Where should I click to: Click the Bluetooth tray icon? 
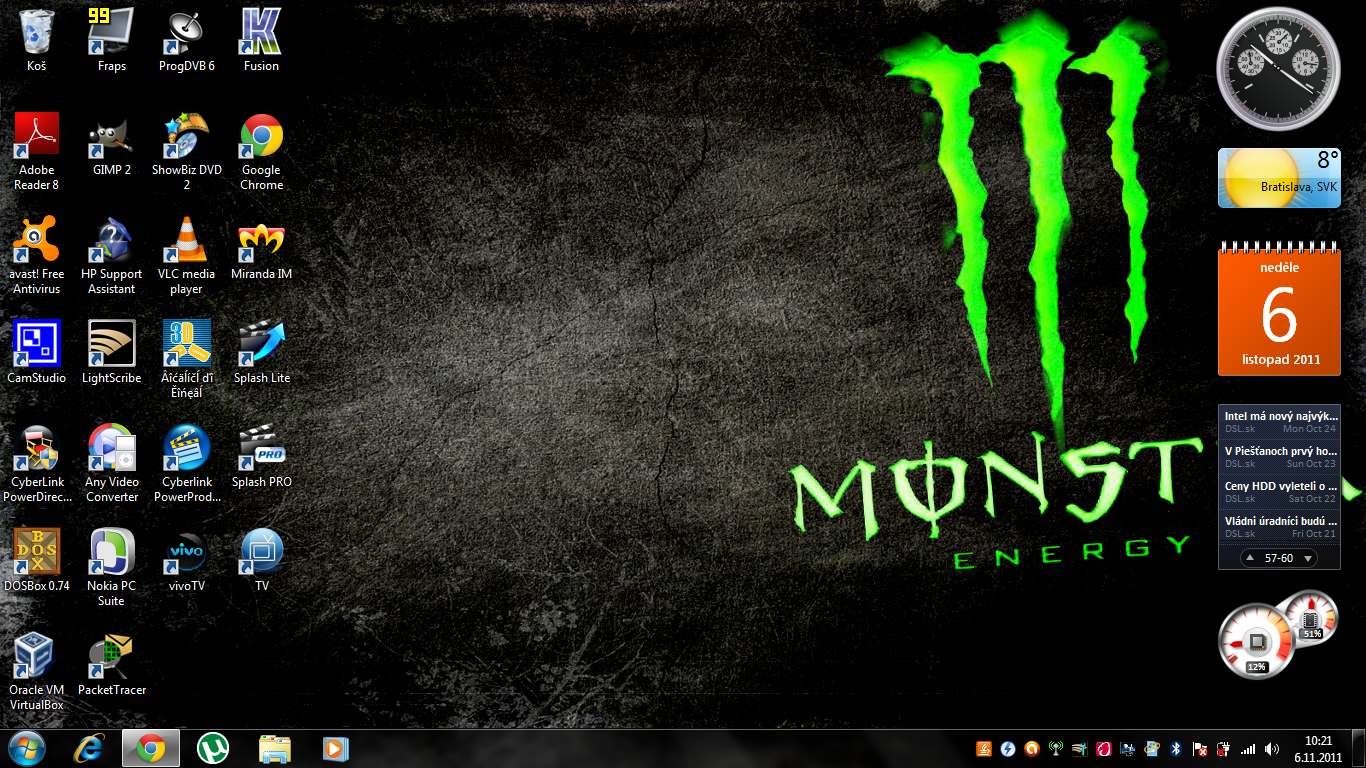1177,748
